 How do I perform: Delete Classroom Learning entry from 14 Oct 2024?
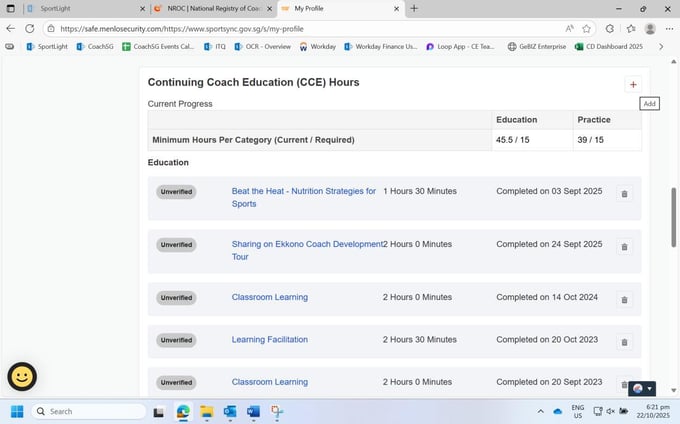624,299
